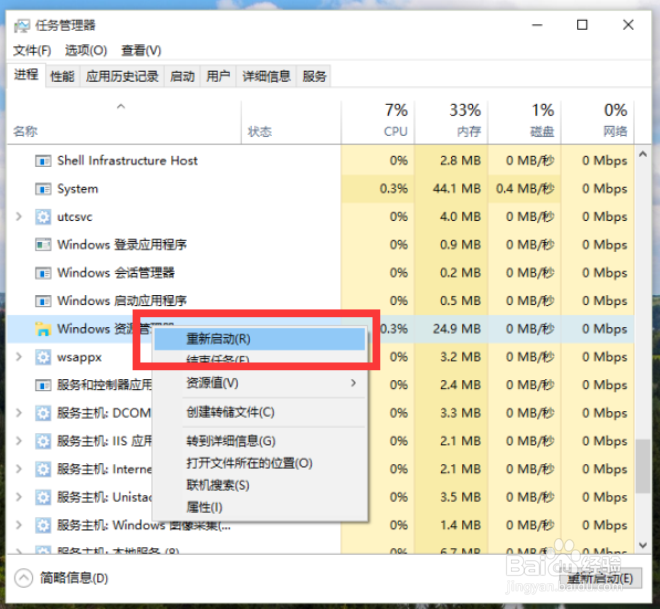Click the vertical scrollbar thumb
The image size is (660, 609).
click(643, 466)
